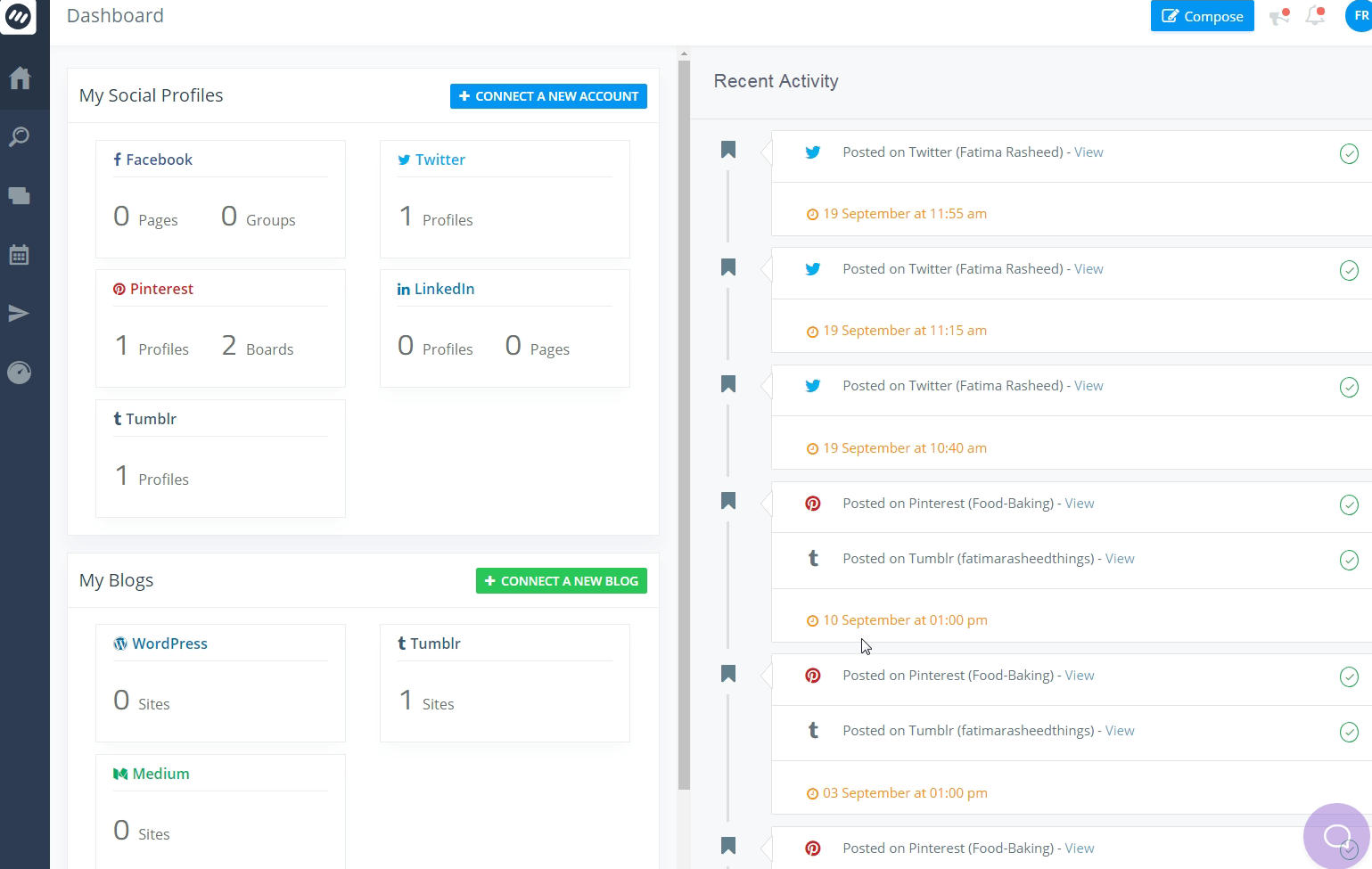Viewport: 1372px width, 869px height.
Task: Click Connect a New Account button
Action: coord(548,96)
